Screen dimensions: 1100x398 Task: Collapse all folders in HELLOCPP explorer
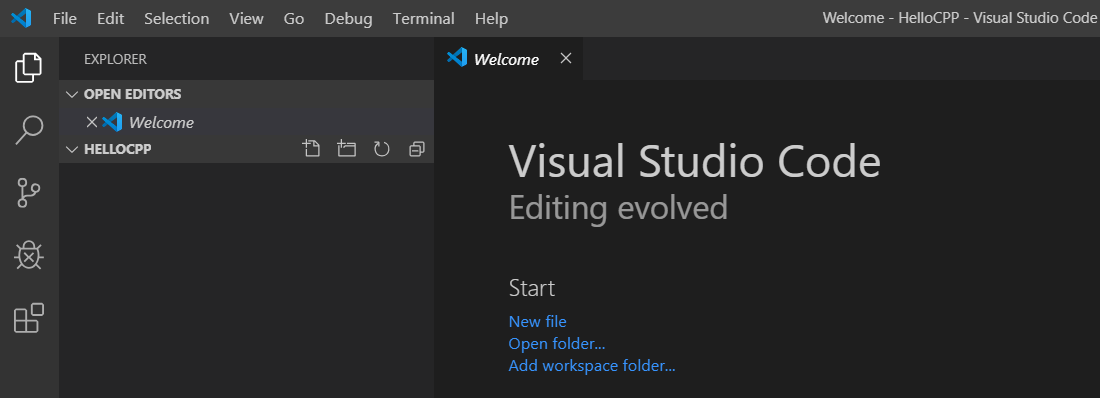pos(417,149)
